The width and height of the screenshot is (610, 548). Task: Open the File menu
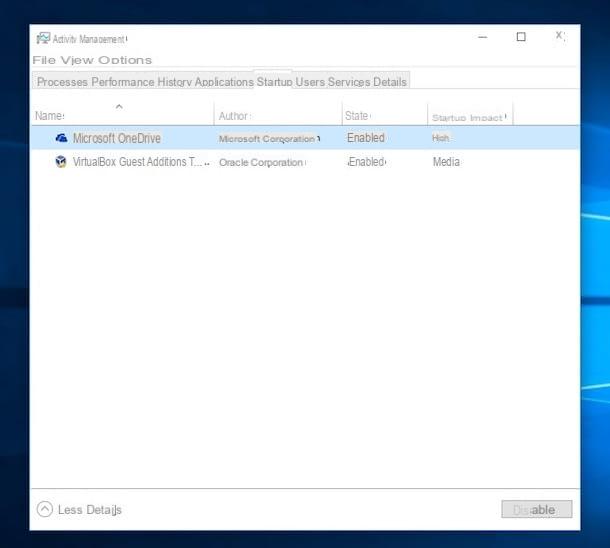pyautogui.click(x=44, y=60)
